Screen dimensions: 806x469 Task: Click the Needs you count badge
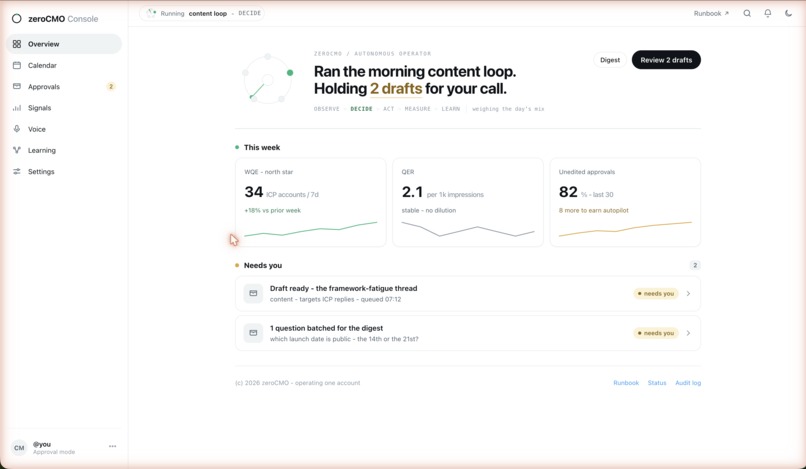click(695, 265)
